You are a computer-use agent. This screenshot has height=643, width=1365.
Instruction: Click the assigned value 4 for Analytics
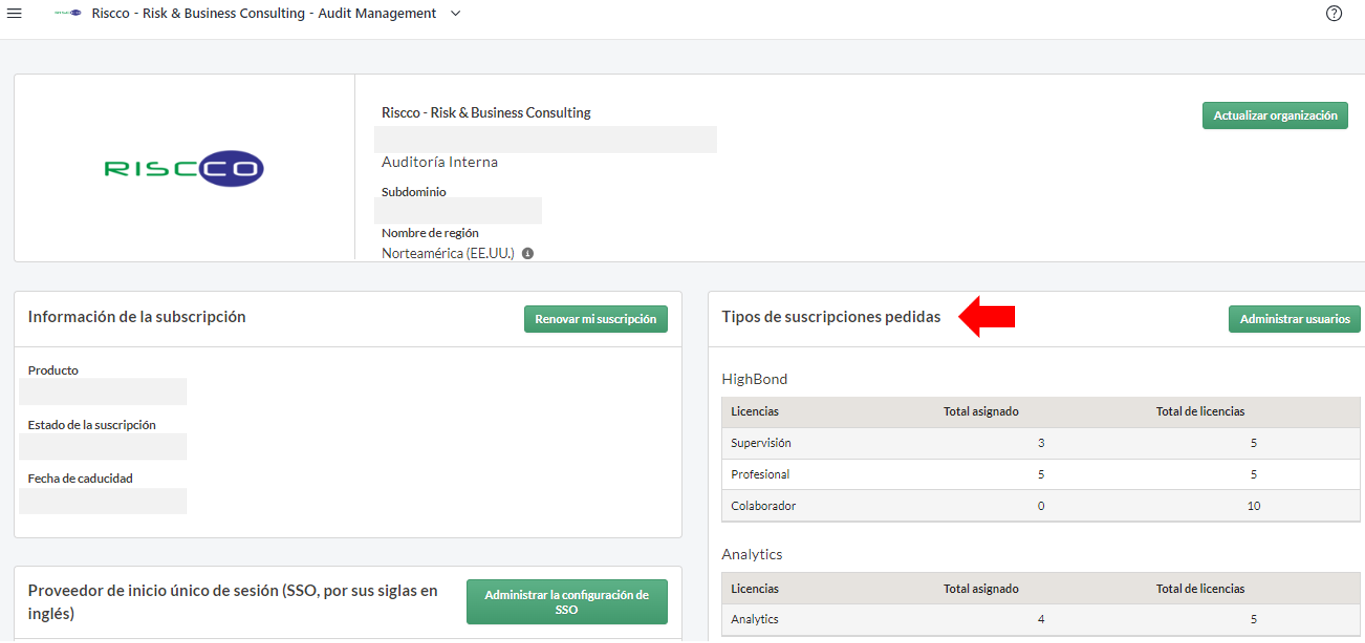1041,619
